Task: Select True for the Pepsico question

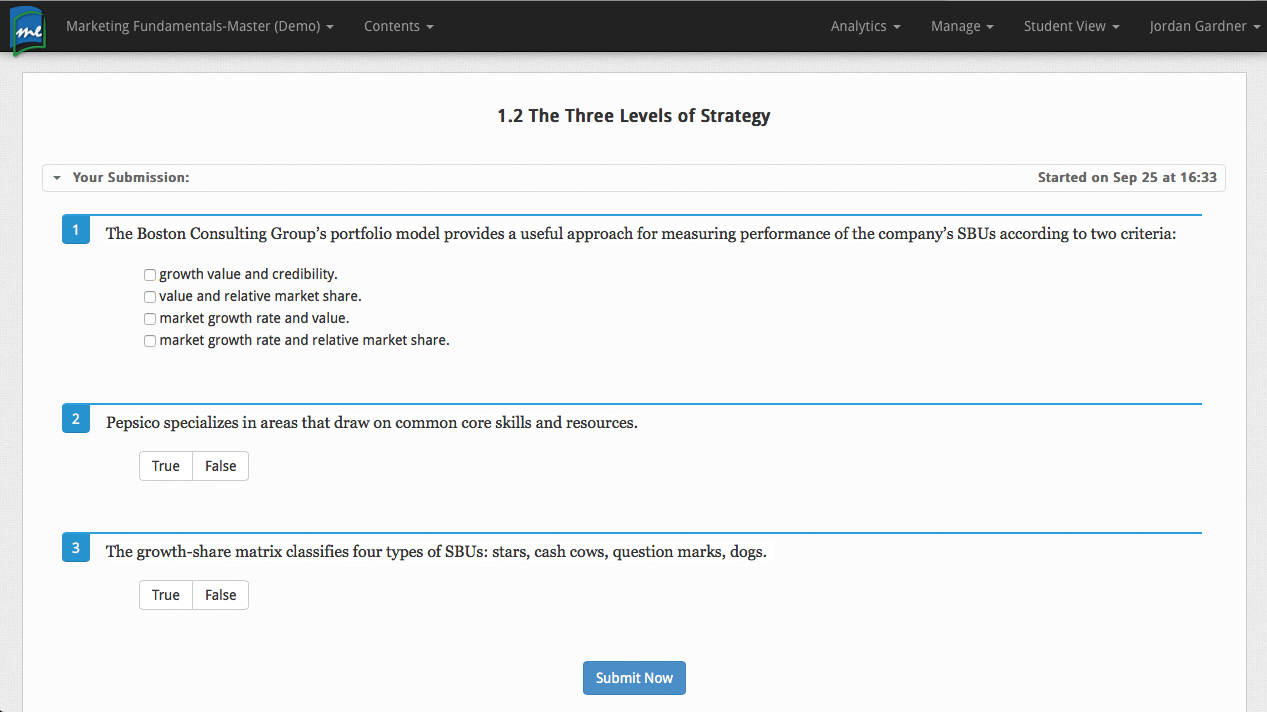Action: [x=165, y=465]
